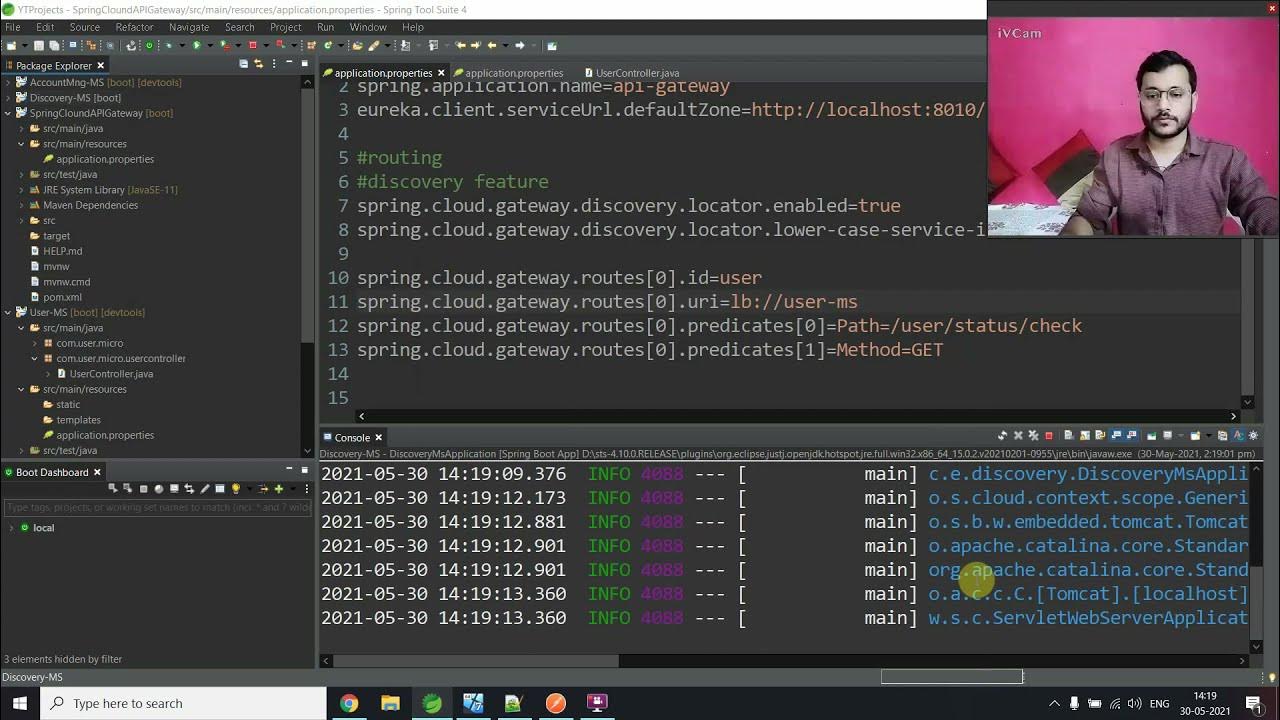Collapse the SpringCloundAPIGateway project

[x=8, y=113]
